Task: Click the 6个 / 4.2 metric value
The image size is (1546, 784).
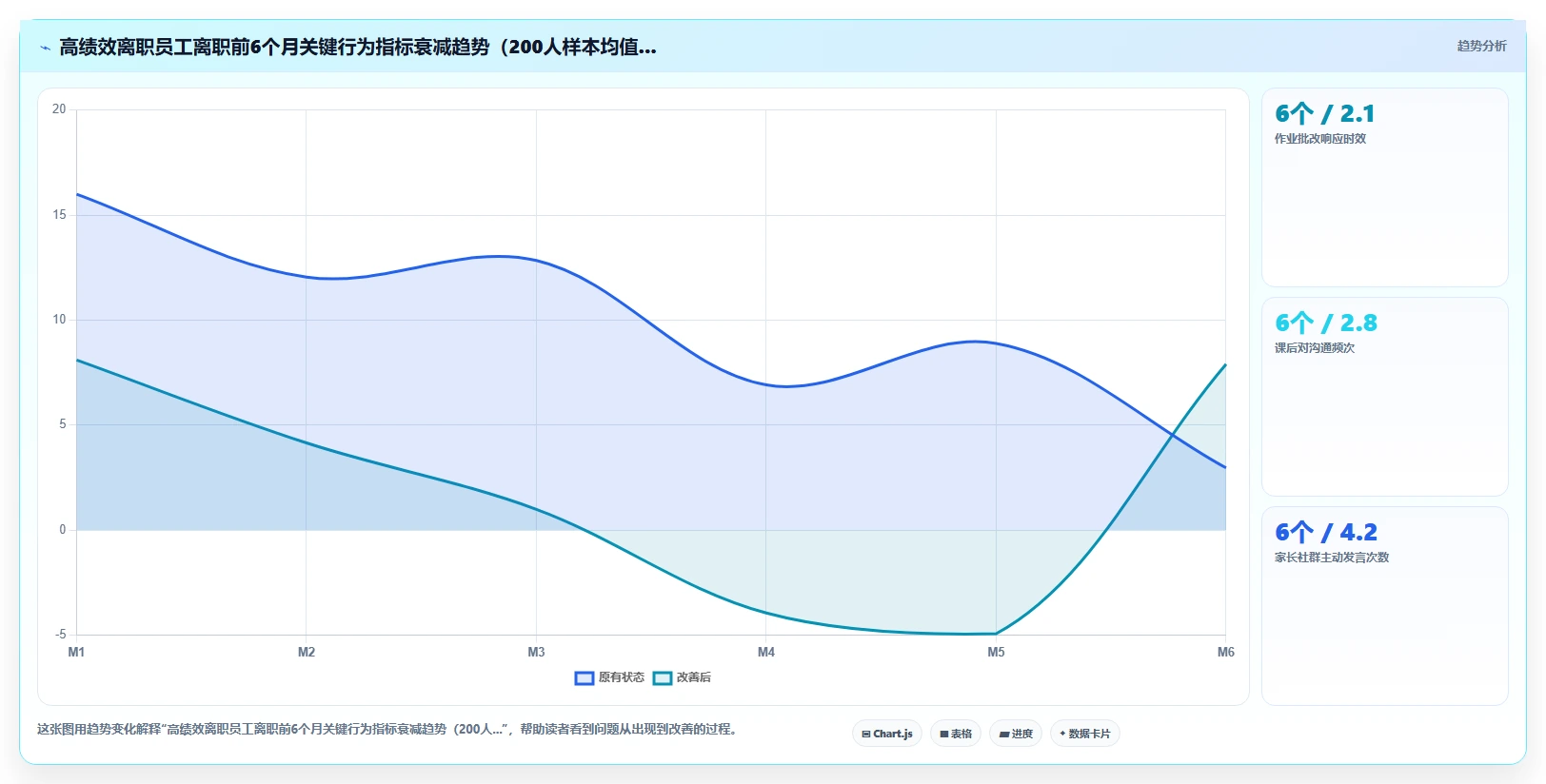Action: pos(1326,532)
